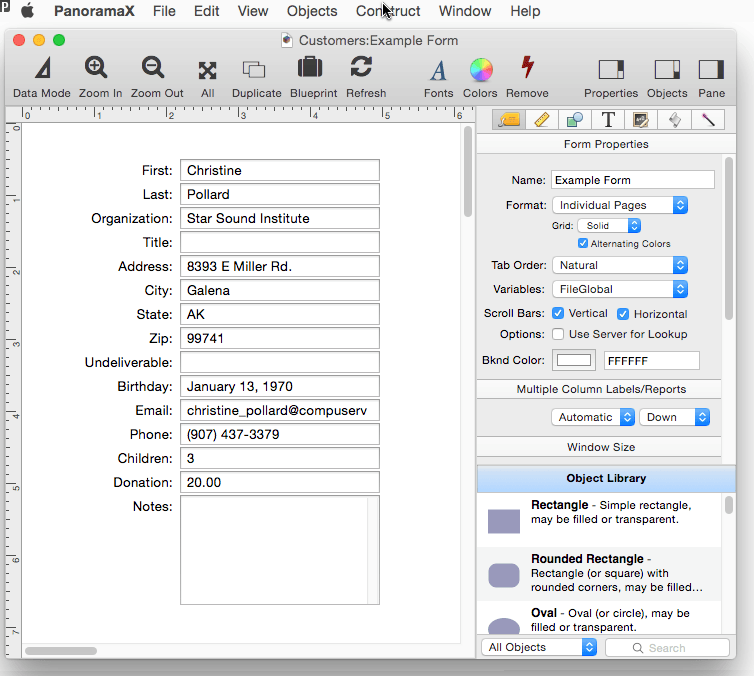Image resolution: width=754 pixels, height=676 pixels.
Task: Enable Use Server for Lookup
Action: tap(558, 334)
